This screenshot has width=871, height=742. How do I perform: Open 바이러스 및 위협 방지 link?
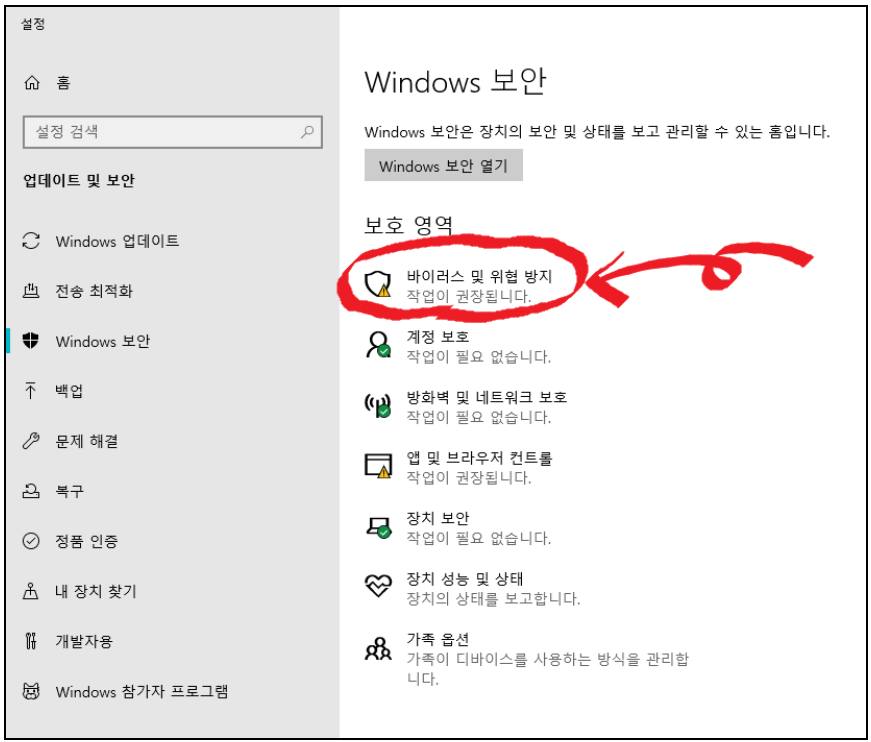click(x=479, y=276)
